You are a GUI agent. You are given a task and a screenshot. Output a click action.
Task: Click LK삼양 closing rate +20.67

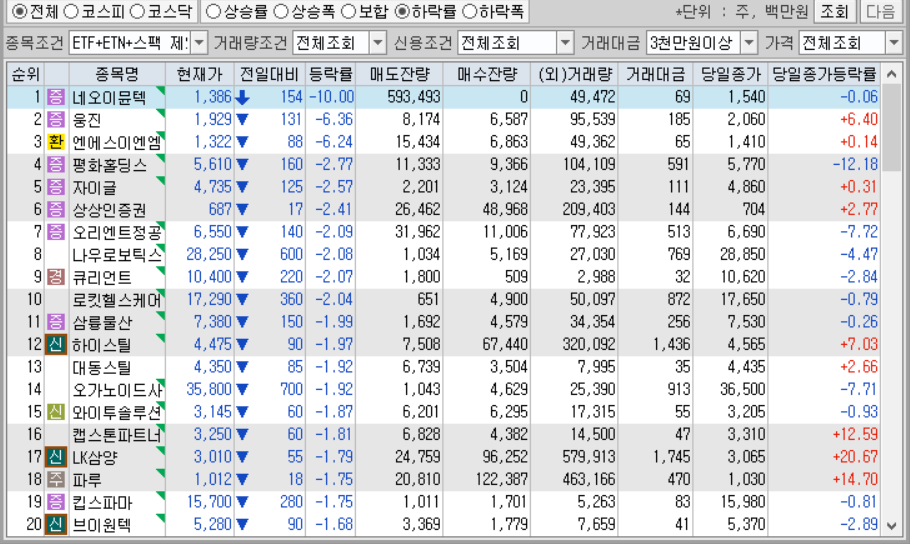tap(855, 457)
